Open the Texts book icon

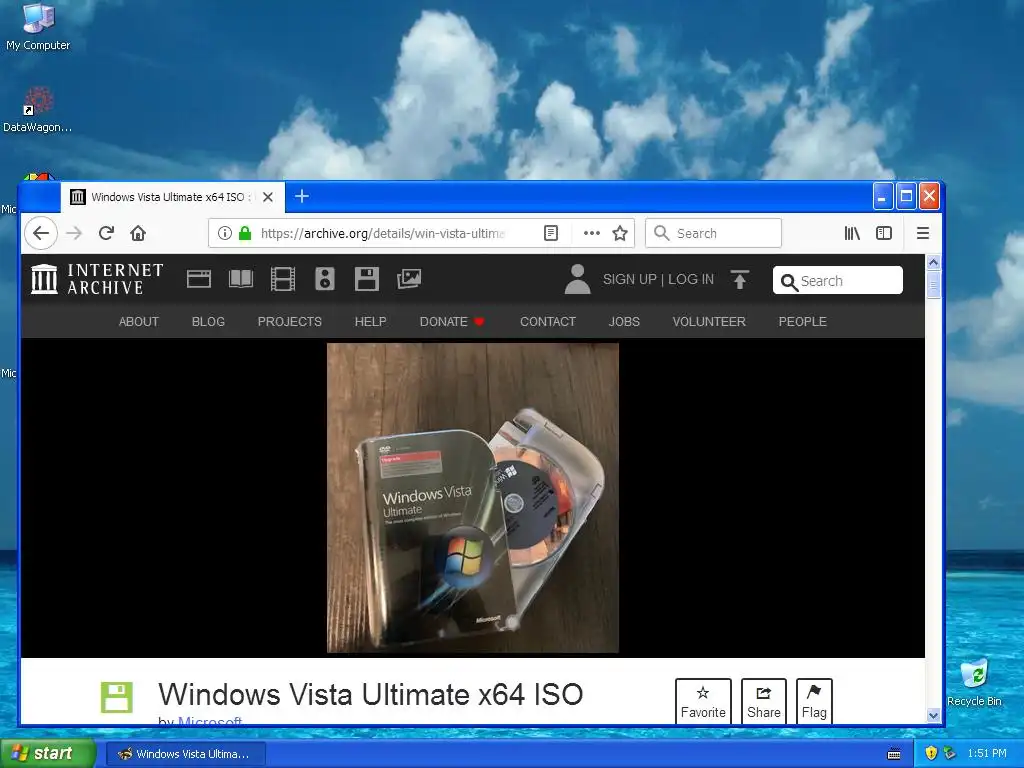[x=241, y=279]
